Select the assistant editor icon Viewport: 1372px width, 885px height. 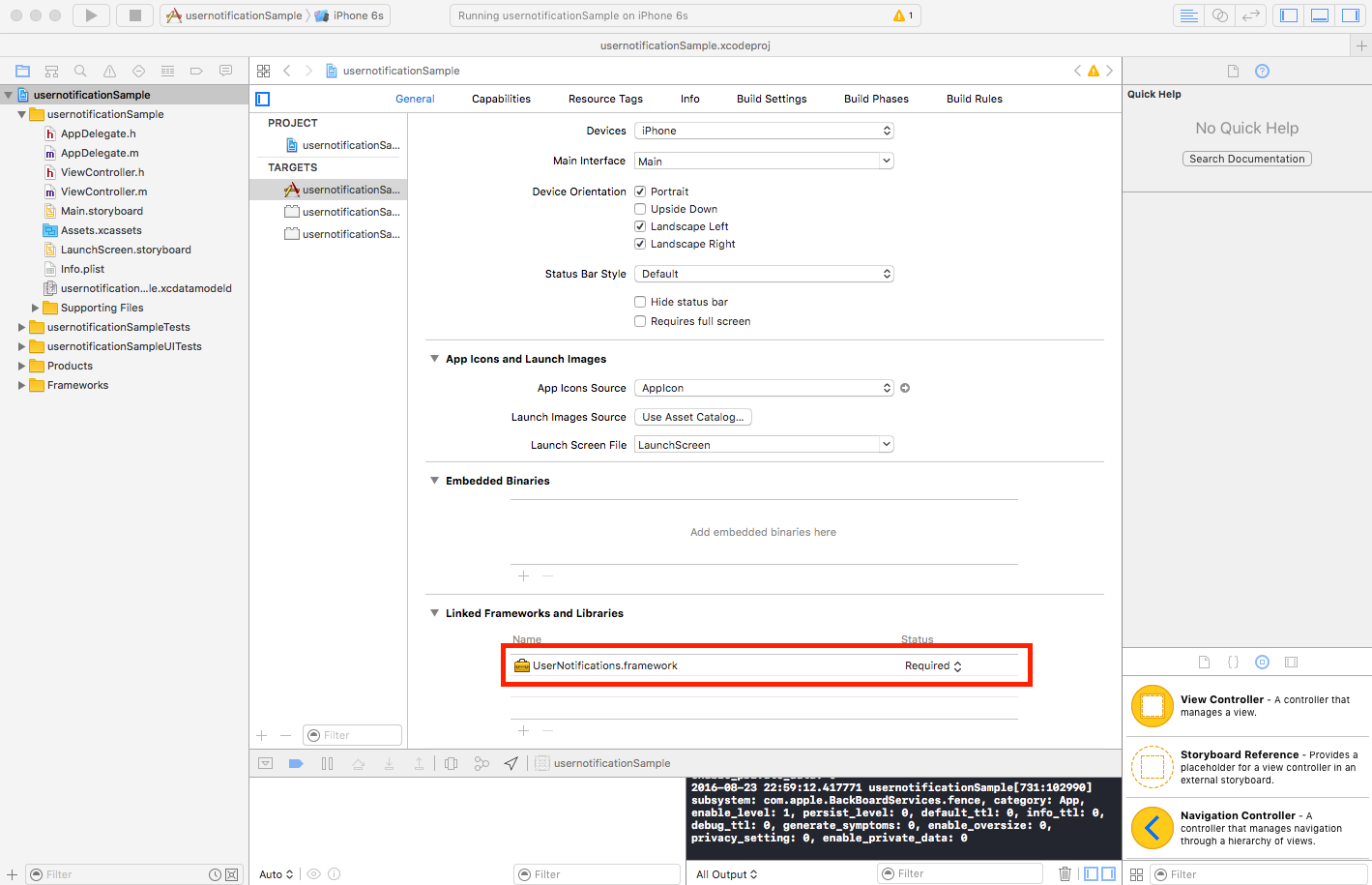1220,15
